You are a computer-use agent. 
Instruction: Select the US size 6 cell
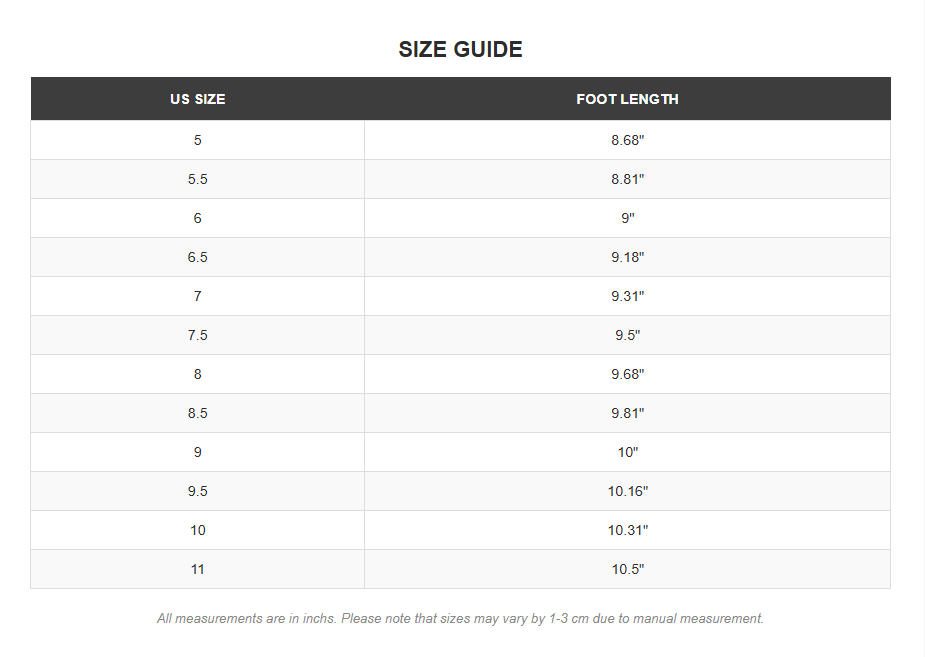click(x=197, y=218)
